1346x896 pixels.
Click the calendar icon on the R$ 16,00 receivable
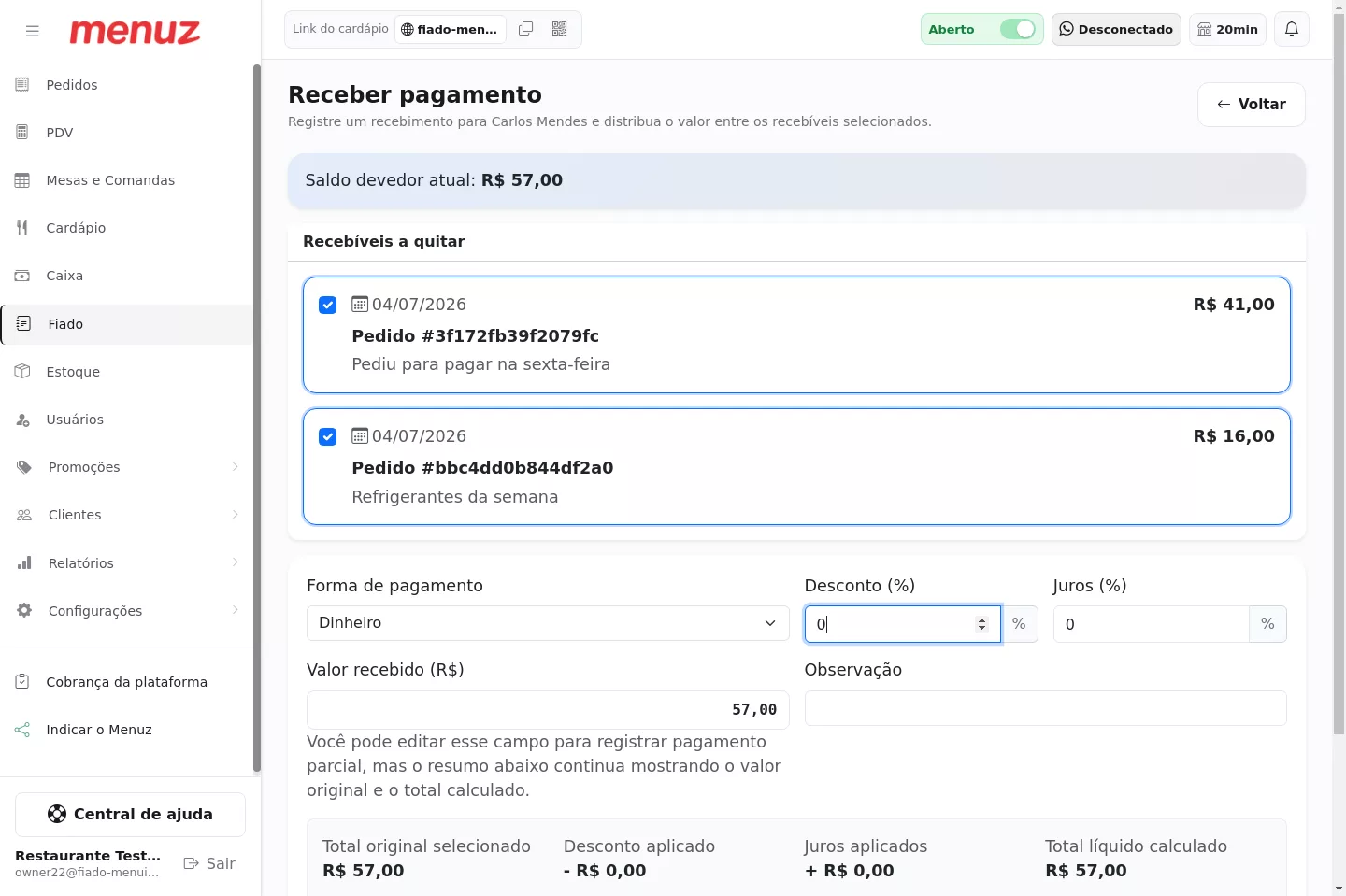pos(360,435)
